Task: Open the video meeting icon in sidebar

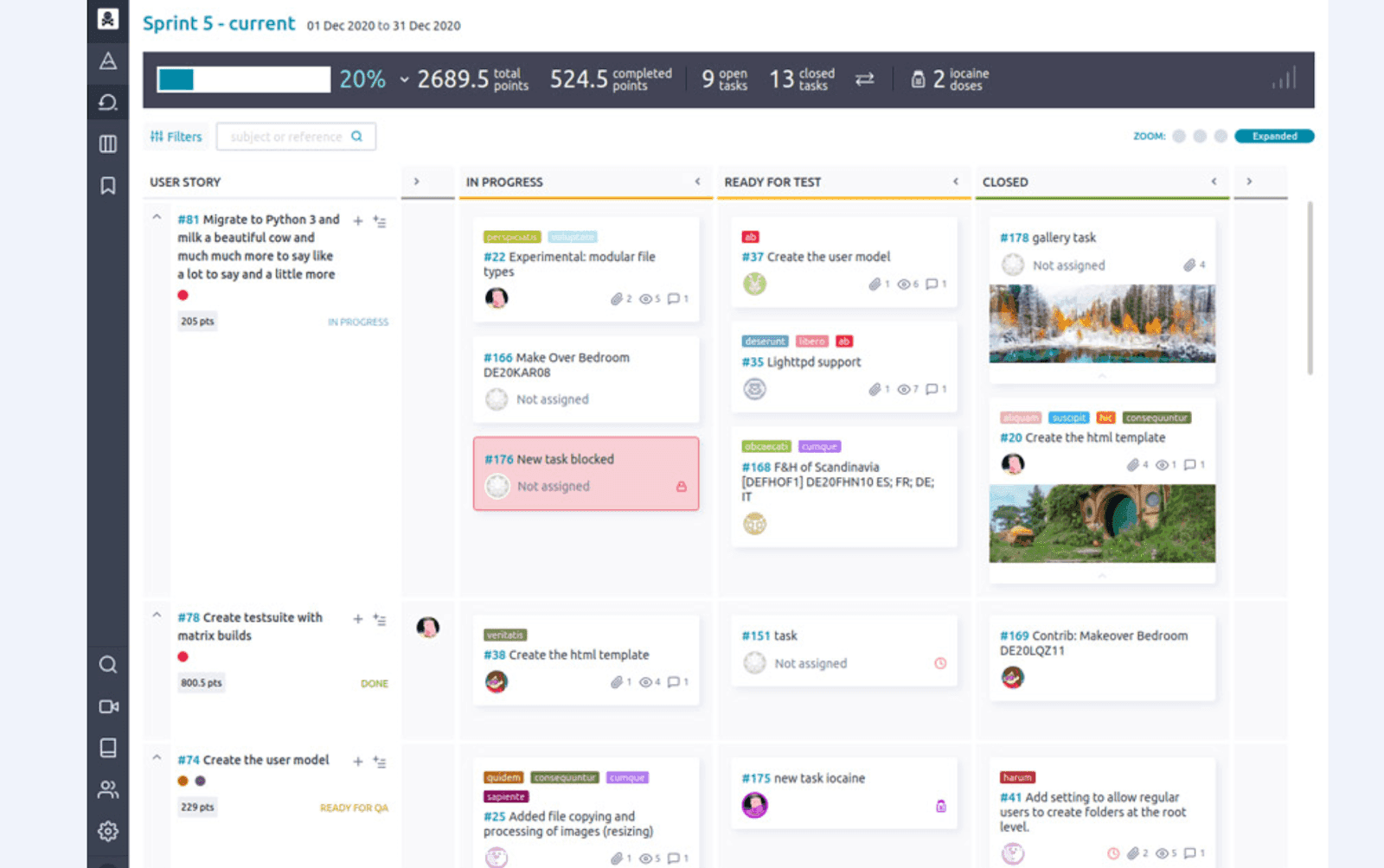Action: [x=107, y=706]
